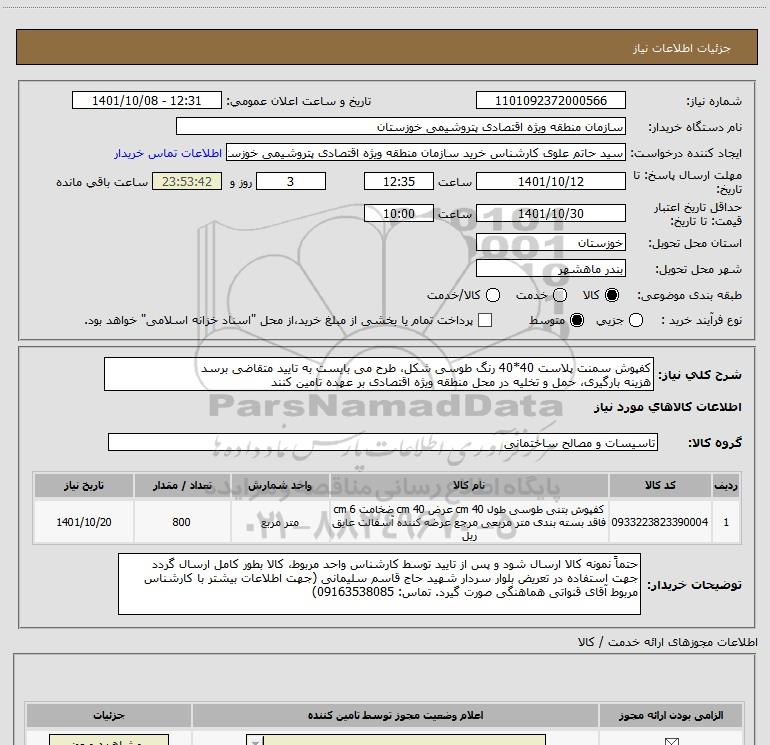Click the delivery city field بندر ماهشهر

click(550, 269)
